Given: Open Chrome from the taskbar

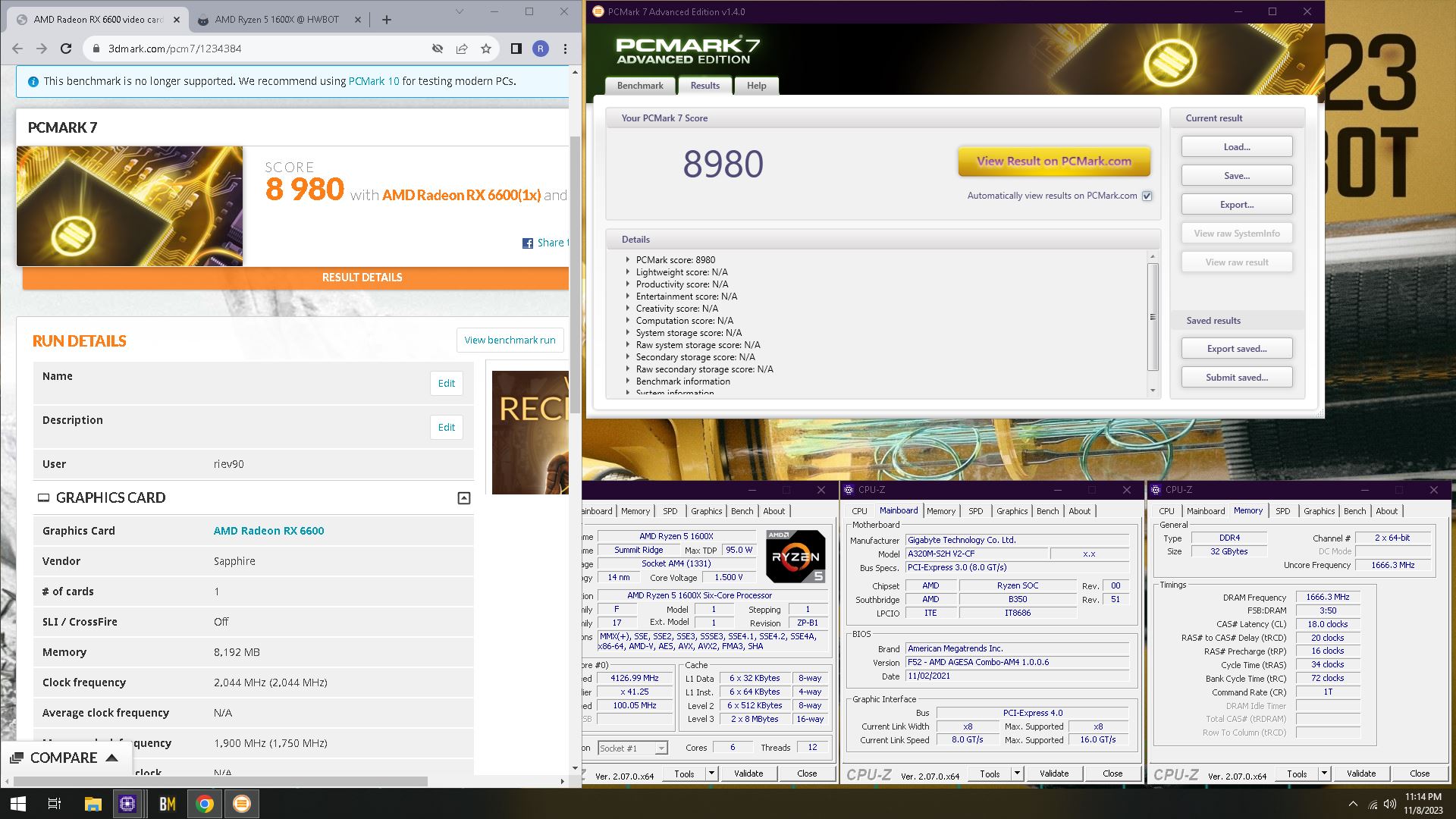Looking at the screenshot, I should pyautogui.click(x=205, y=804).
